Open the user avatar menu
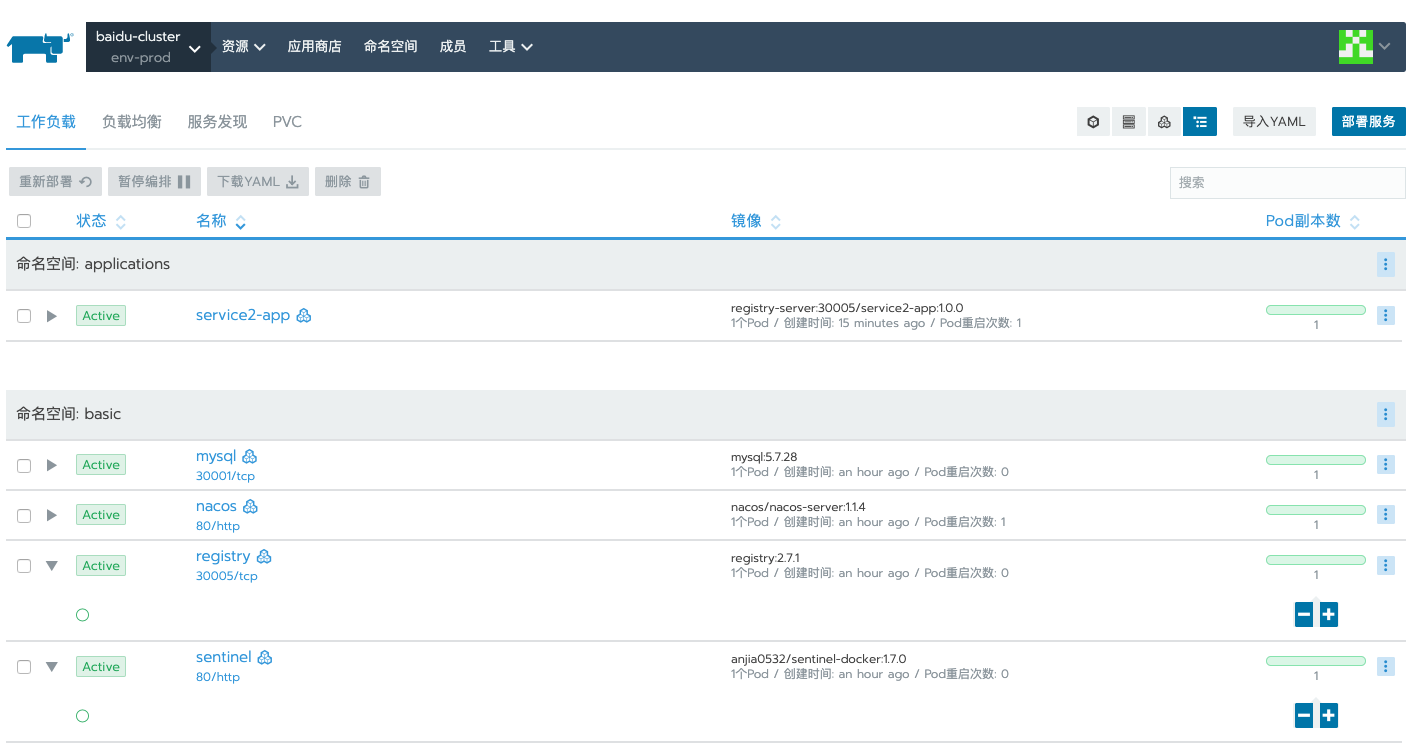The image size is (1419, 752). coord(1364,46)
